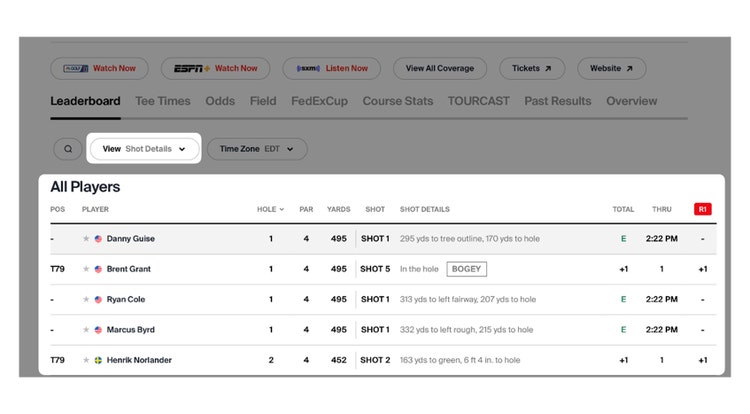Toggle favorite star for Marcus Byrd
This screenshot has height=414, width=750.
click(x=87, y=330)
